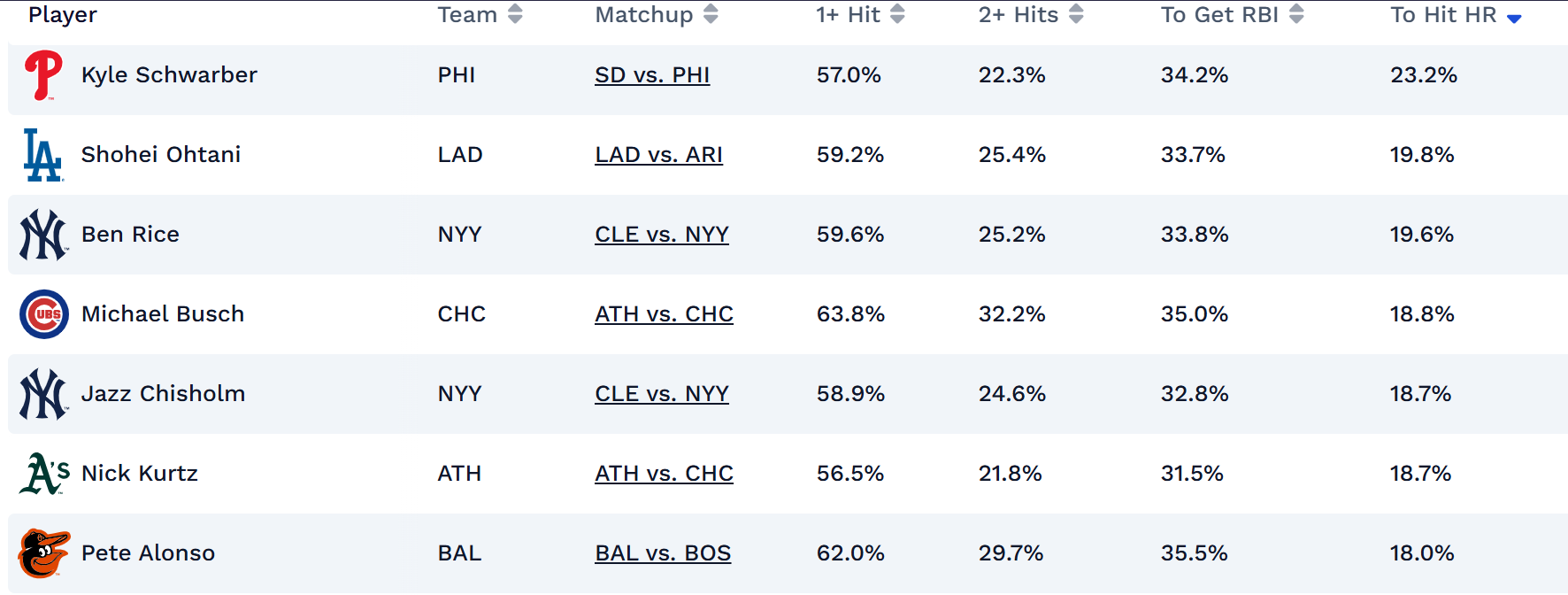The width and height of the screenshot is (1568, 595).
Task: Click the Yankees logo beside Ben Rice
Action: (43, 235)
